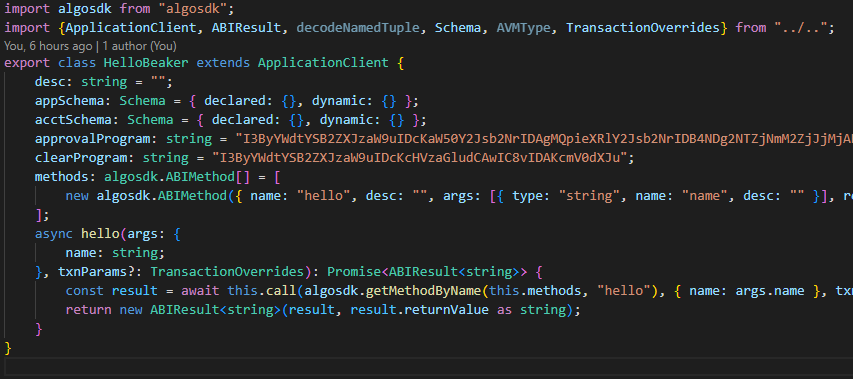Click the clearProgram base64 string value
Image resolution: width=853 pixels, height=379 pixels.
pyautogui.click(x=420, y=158)
